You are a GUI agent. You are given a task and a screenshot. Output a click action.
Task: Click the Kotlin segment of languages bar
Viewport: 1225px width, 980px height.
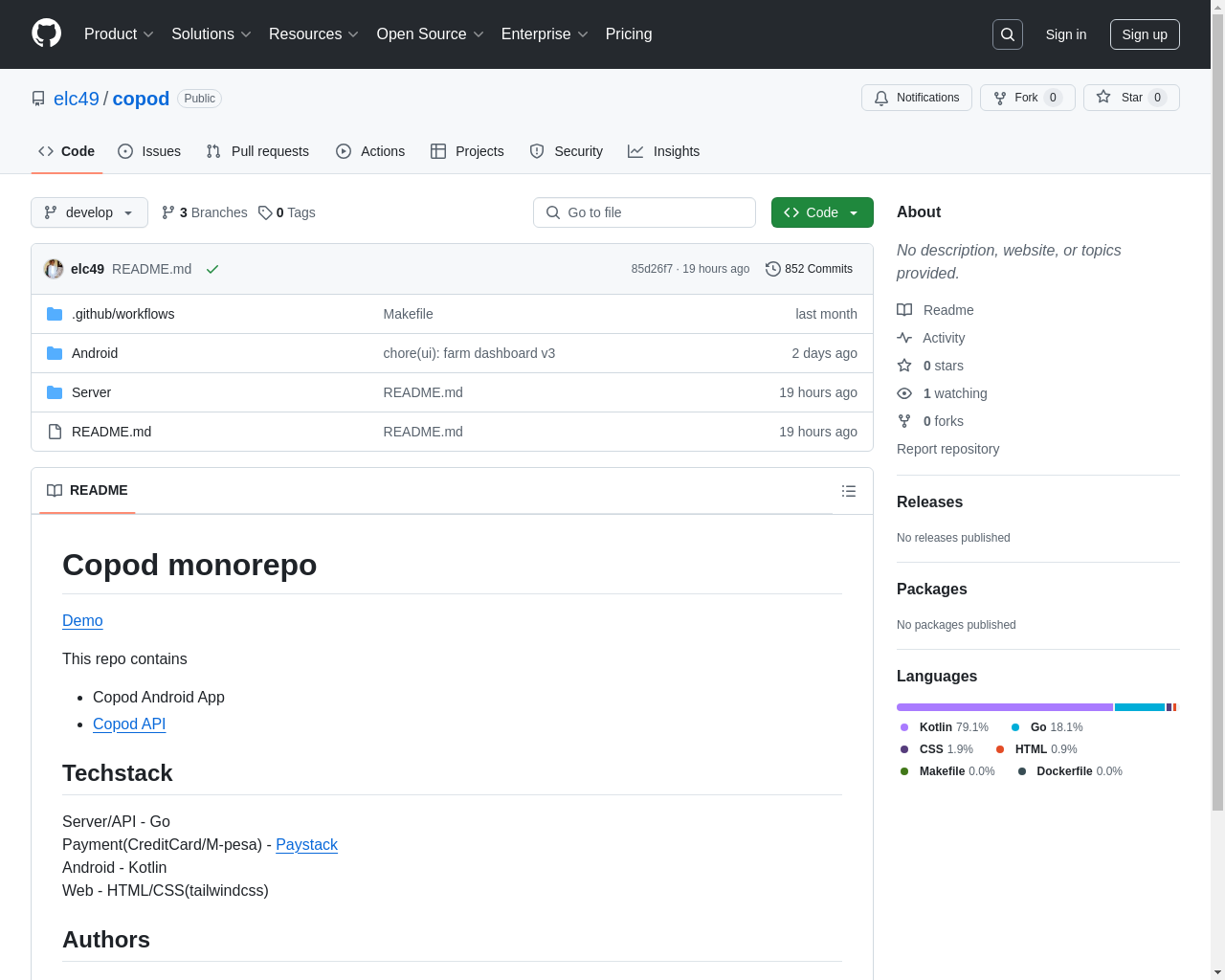click(x=1005, y=707)
